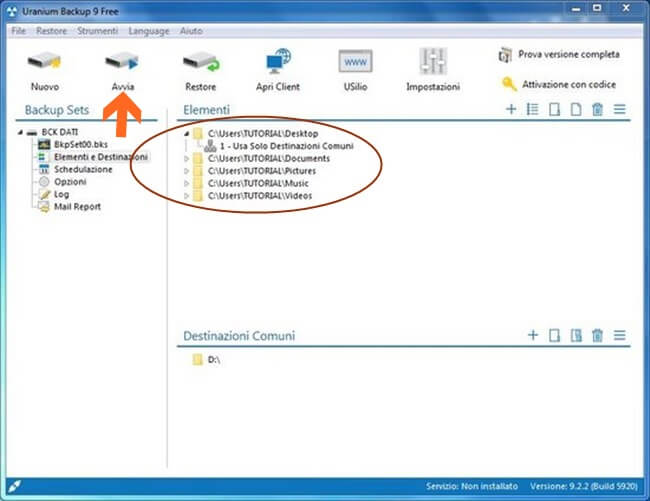Select Elementi e Destinazioni node

pos(101,157)
